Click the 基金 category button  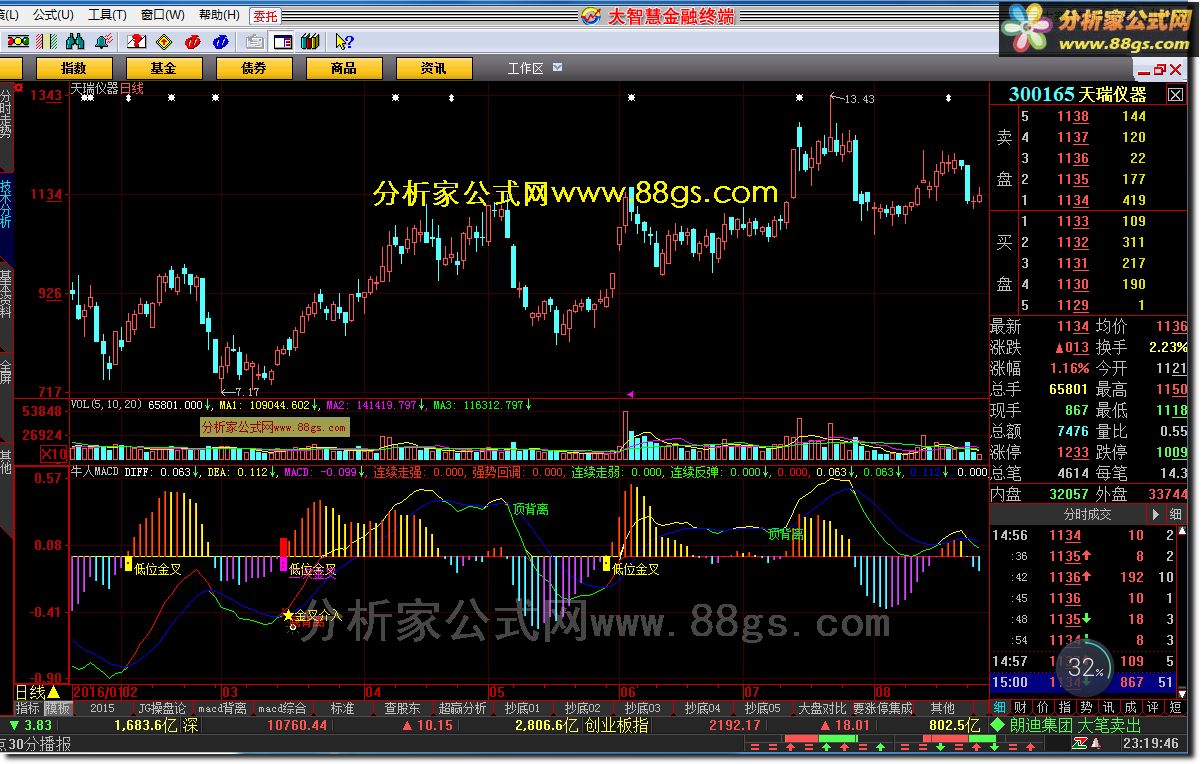tap(164, 68)
